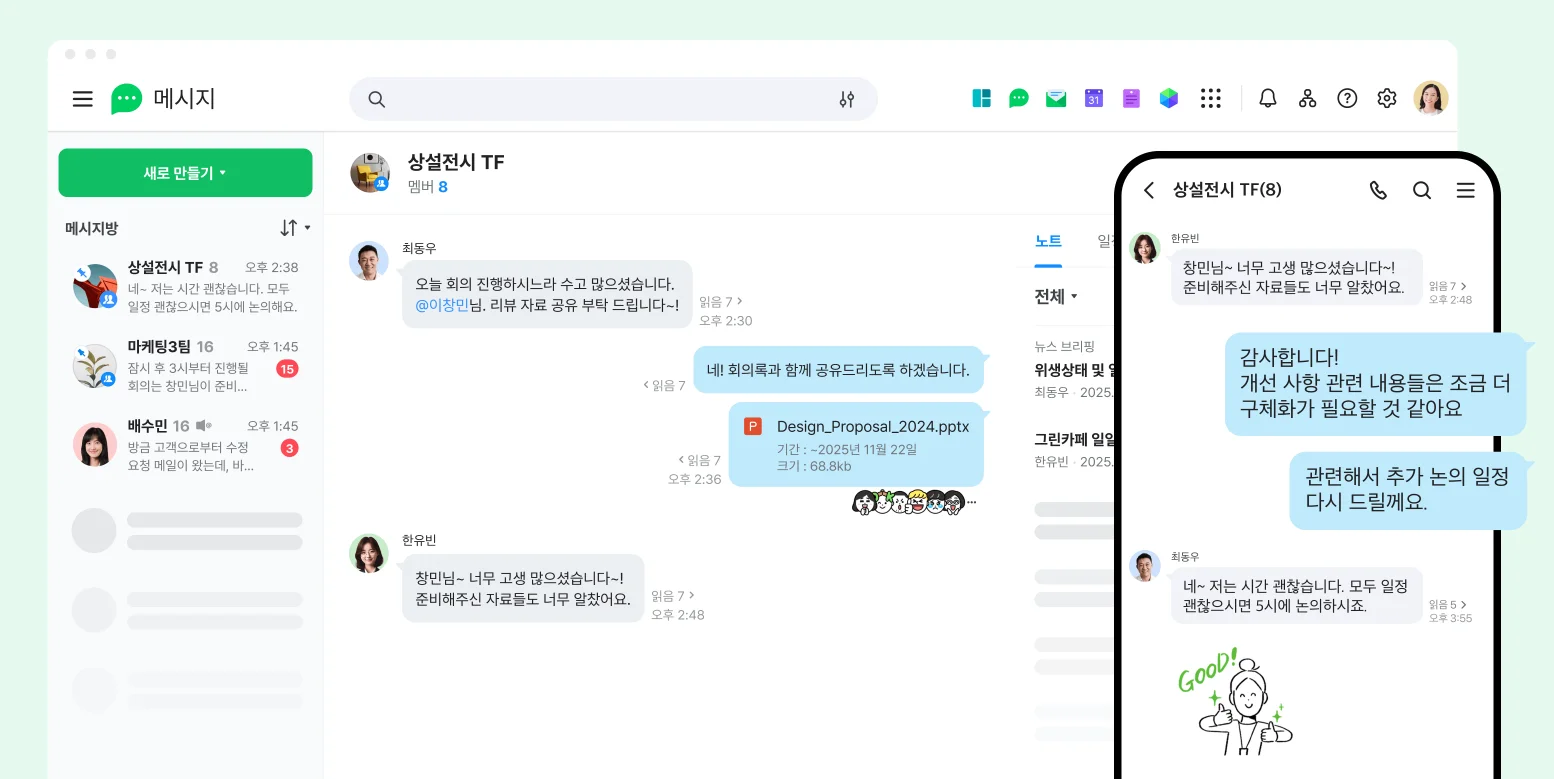This screenshot has height=779, width=1554.
Task: Select the 마케팅3팀 chat room
Action: click(185, 365)
